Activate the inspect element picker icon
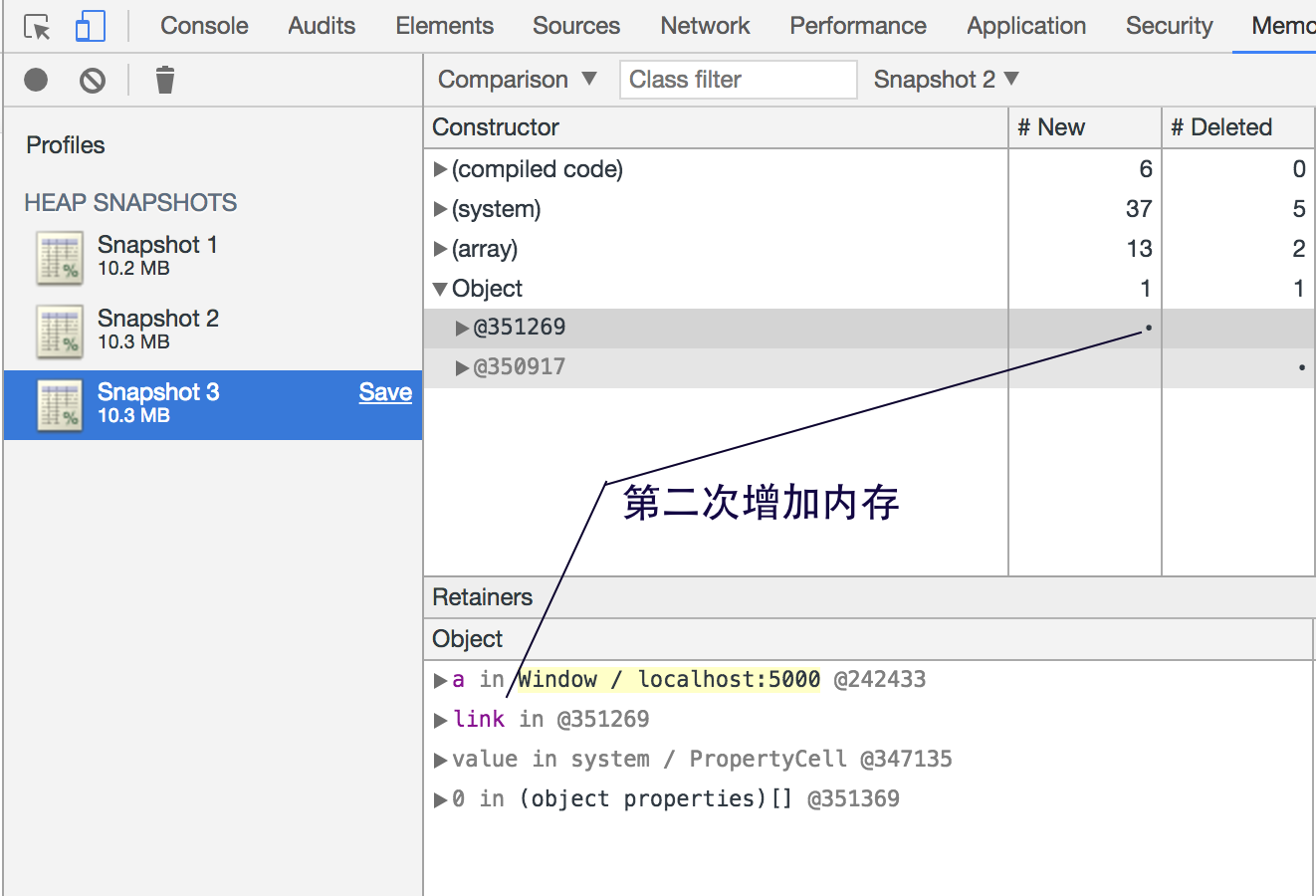1316x896 pixels. pyautogui.click(x=37, y=27)
